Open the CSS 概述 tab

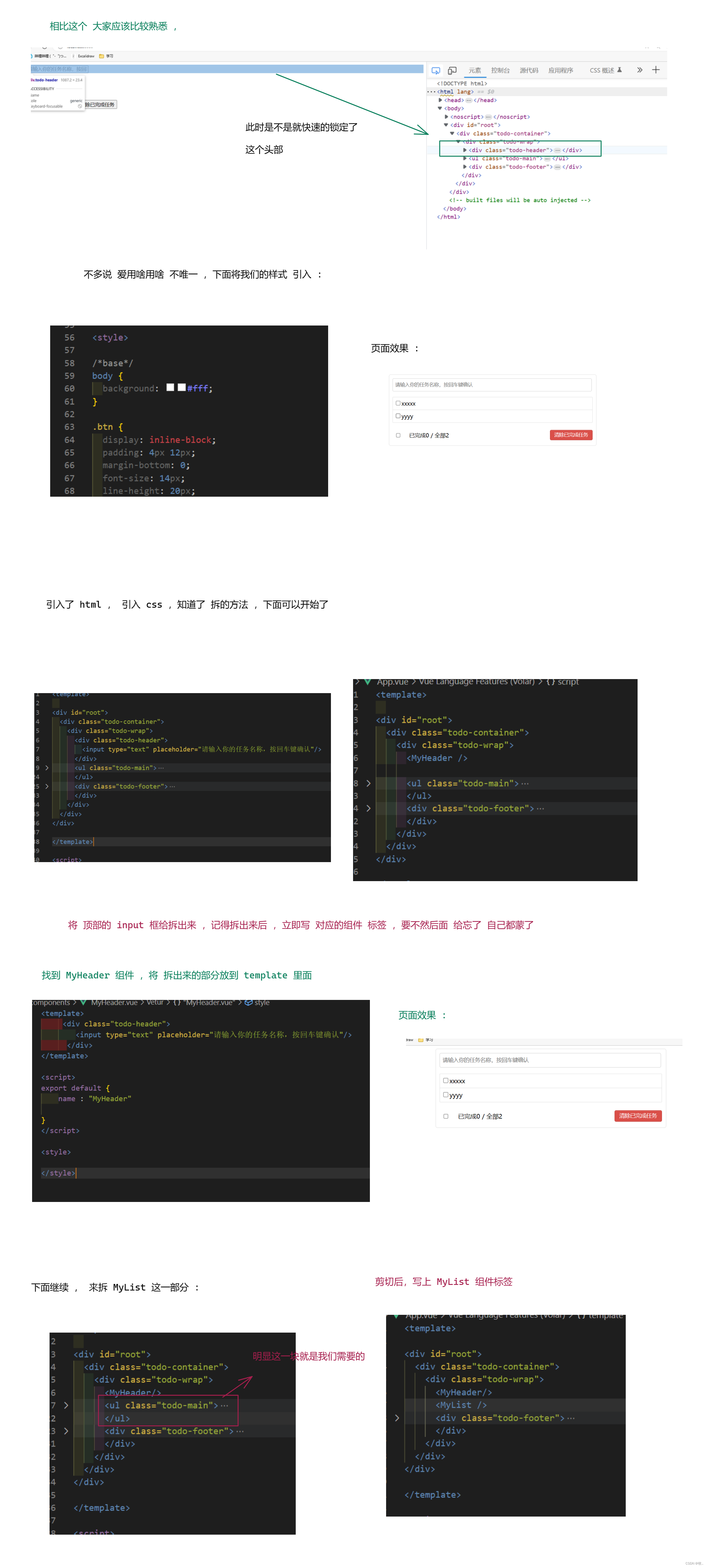605,70
